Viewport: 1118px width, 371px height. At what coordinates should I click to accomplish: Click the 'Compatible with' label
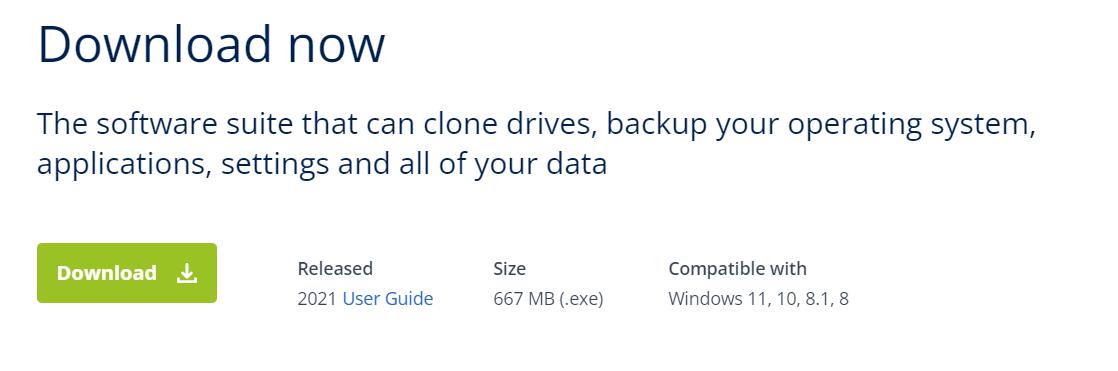click(737, 268)
